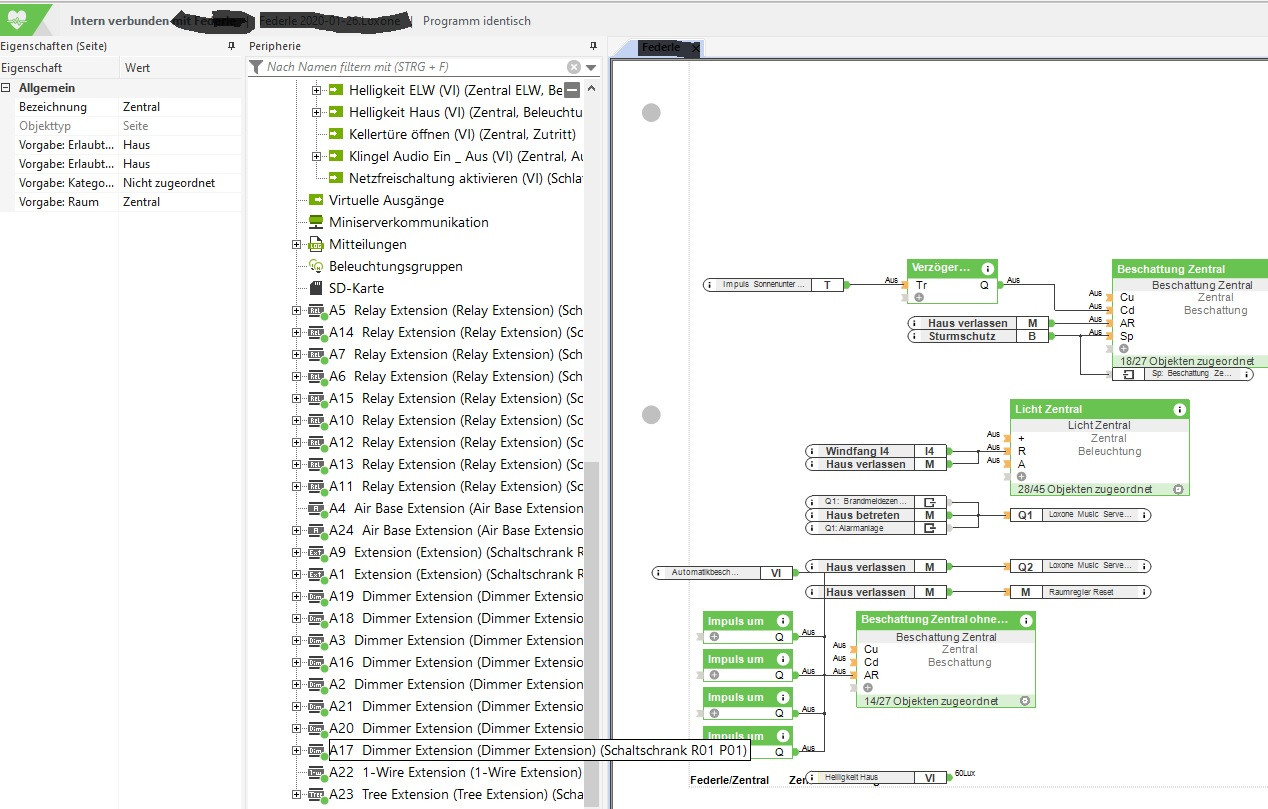Click into the name filter search field

point(410,67)
